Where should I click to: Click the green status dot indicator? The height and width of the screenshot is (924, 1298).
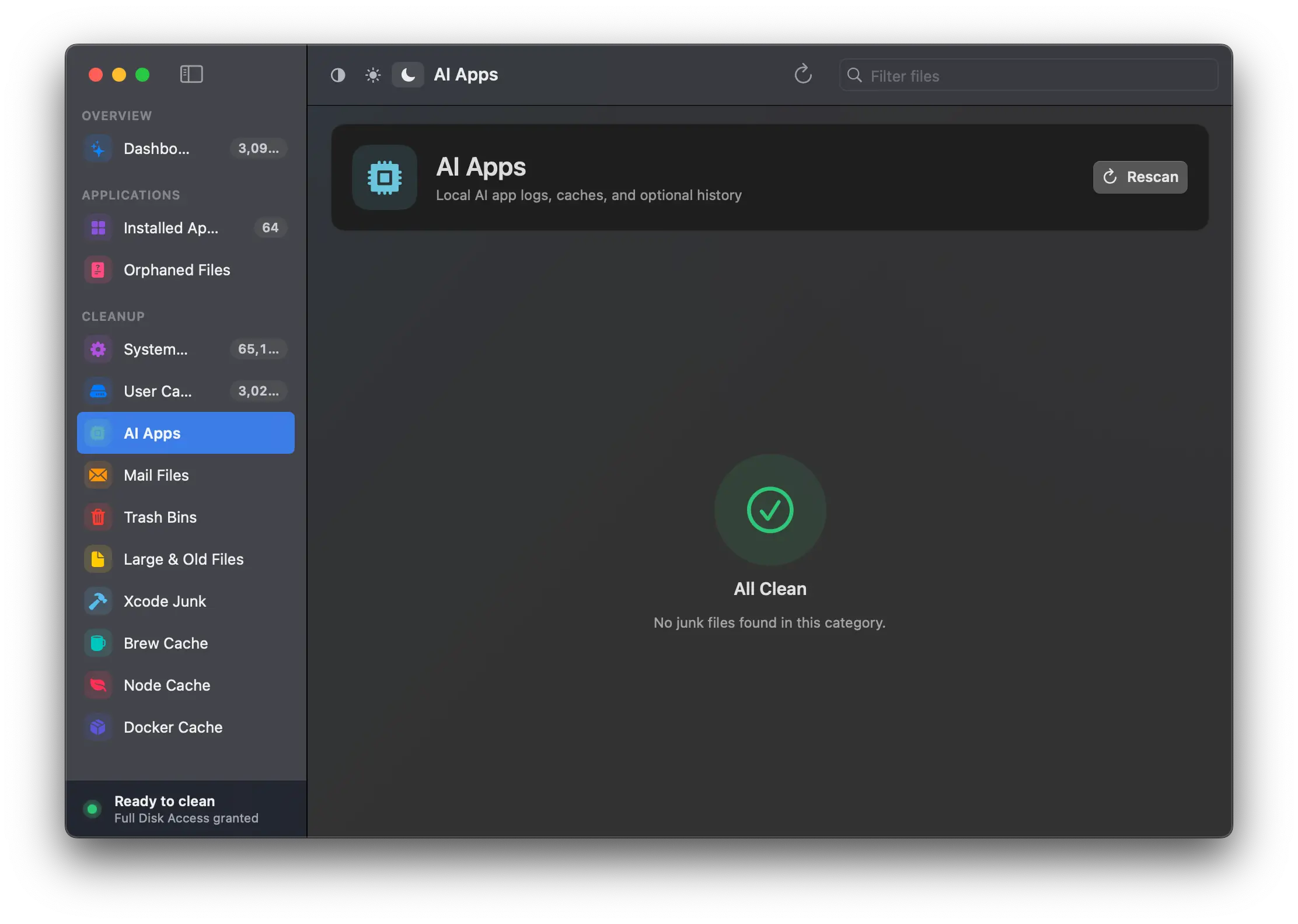tap(92, 809)
